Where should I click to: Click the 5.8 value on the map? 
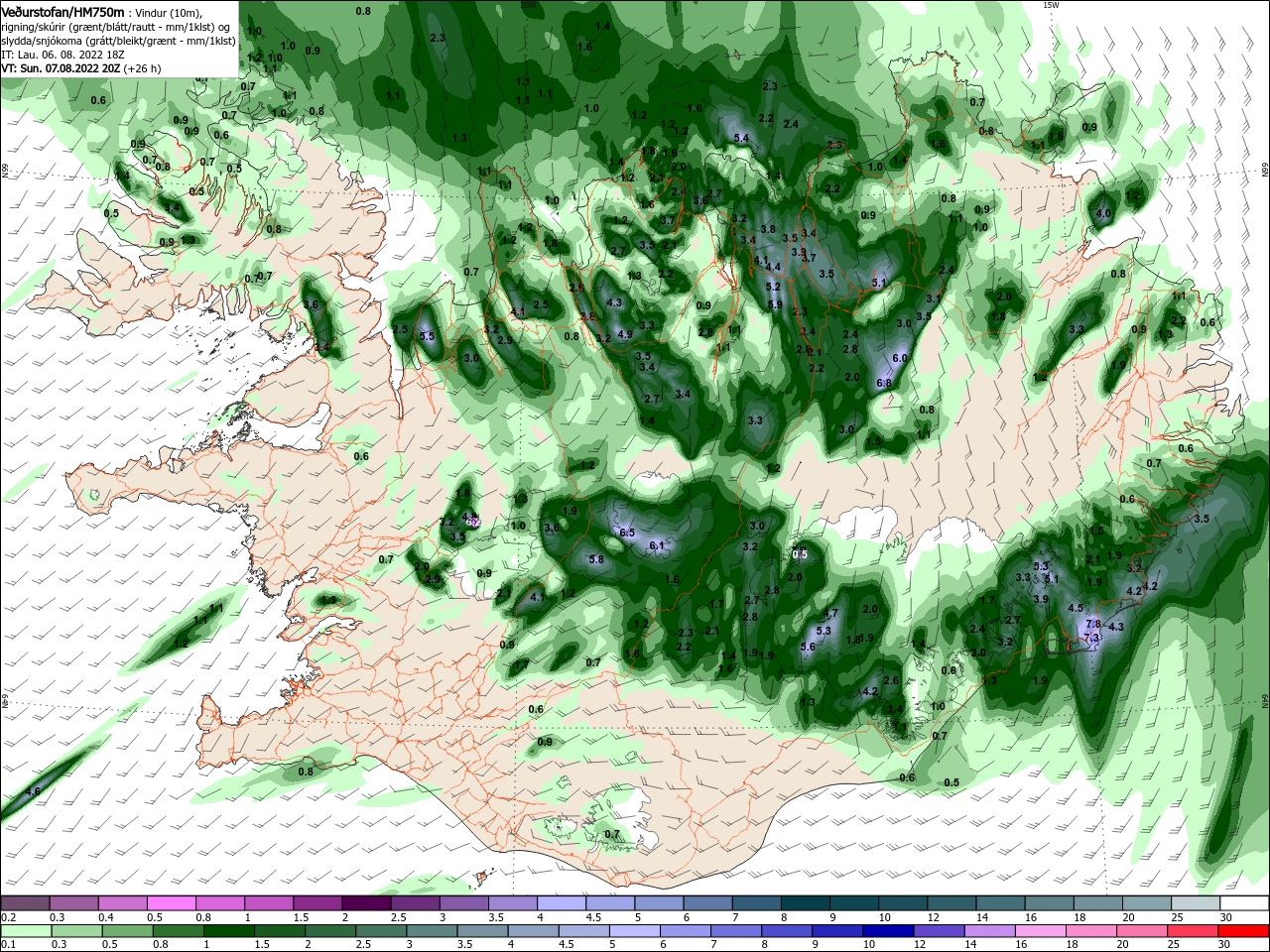[596, 559]
